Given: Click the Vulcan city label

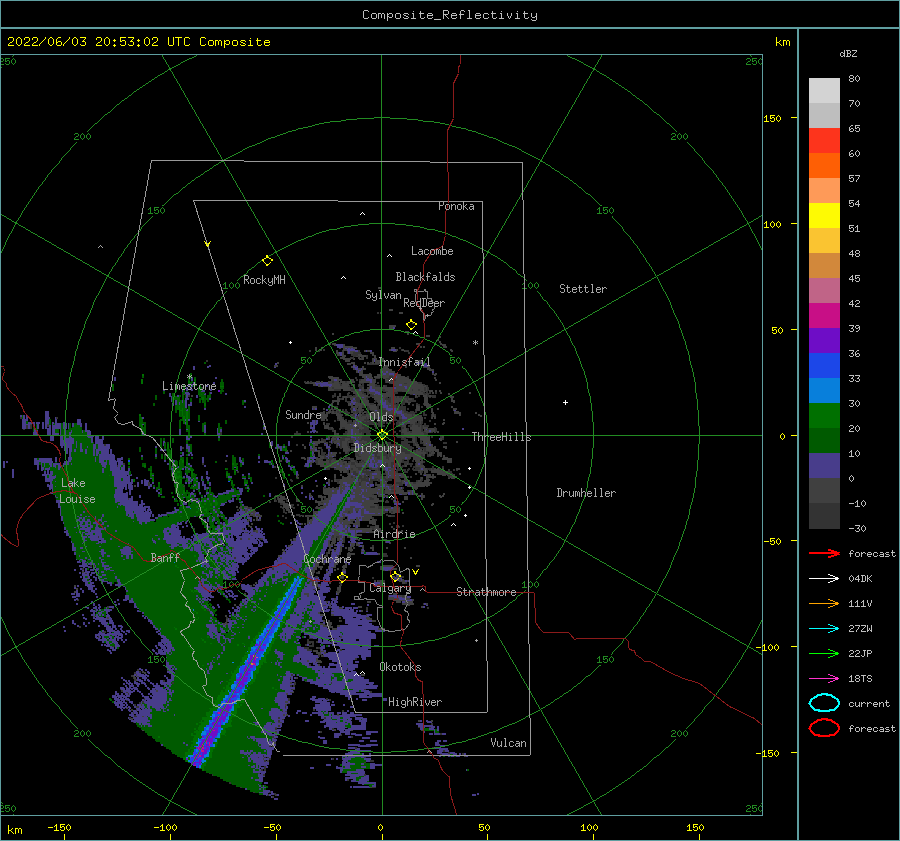Looking at the screenshot, I should point(508,743).
